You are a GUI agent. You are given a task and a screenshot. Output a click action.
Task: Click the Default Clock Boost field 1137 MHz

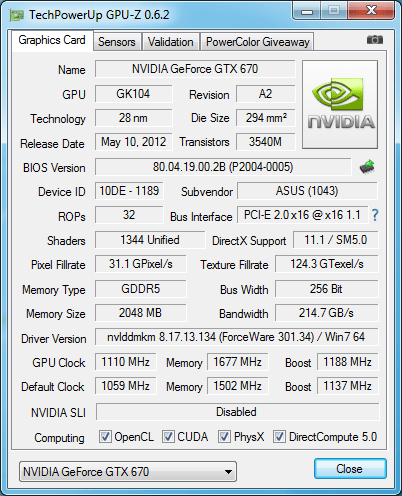coord(347,386)
